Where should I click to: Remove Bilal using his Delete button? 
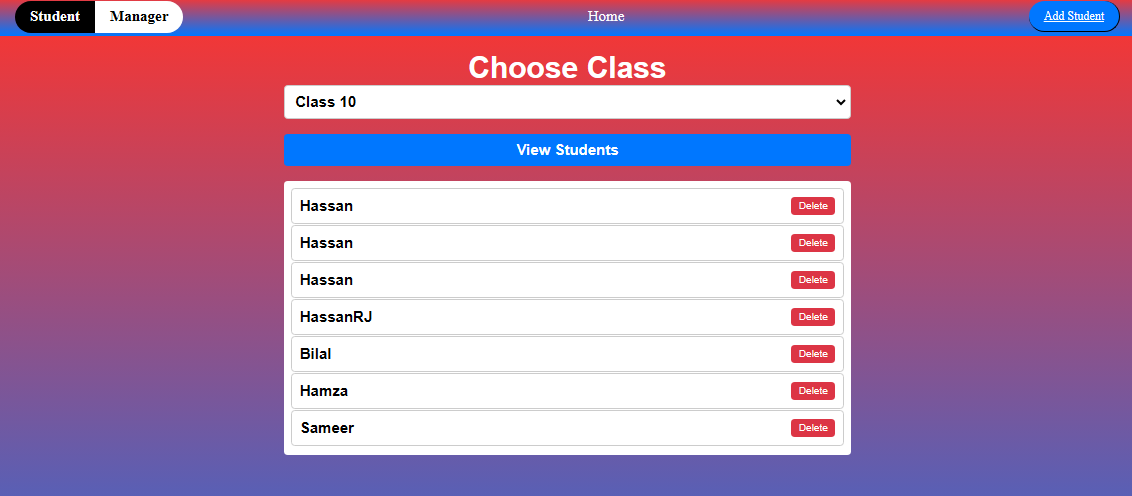(813, 354)
